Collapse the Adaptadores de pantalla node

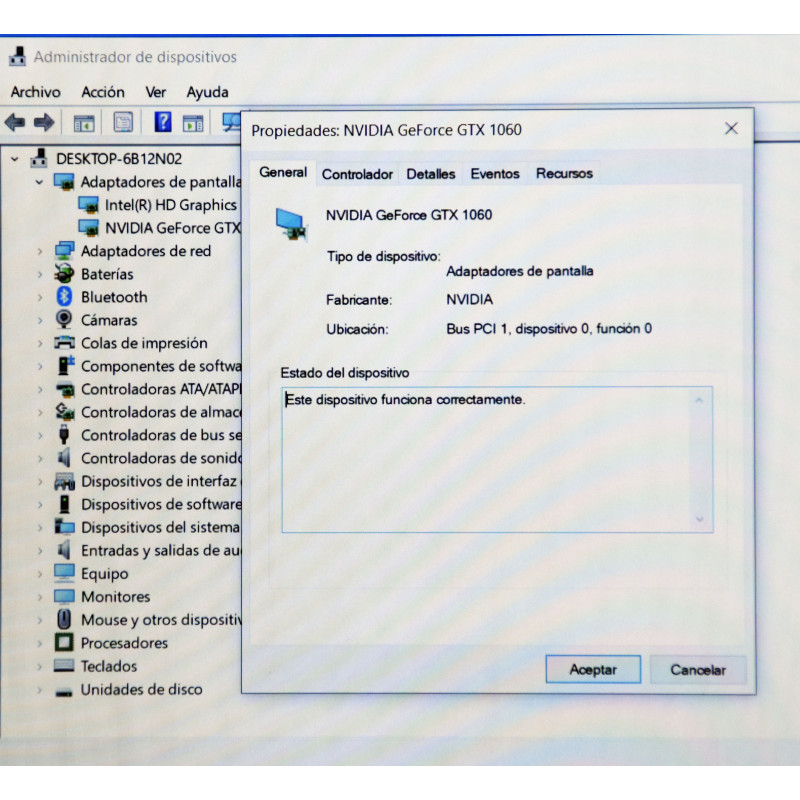(x=39, y=182)
